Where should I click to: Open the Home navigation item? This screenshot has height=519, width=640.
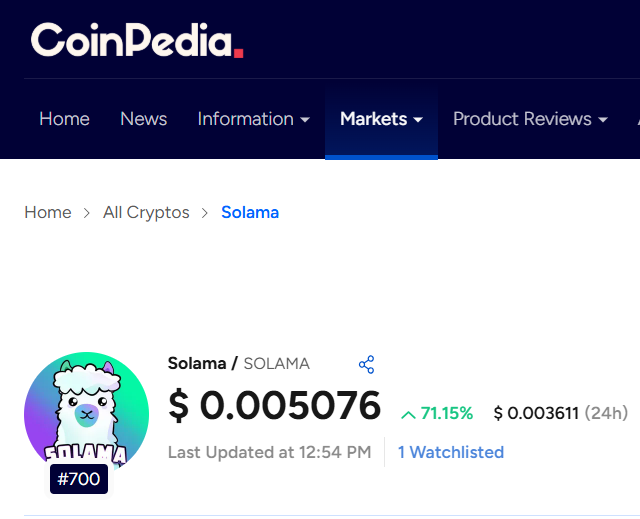(x=64, y=119)
